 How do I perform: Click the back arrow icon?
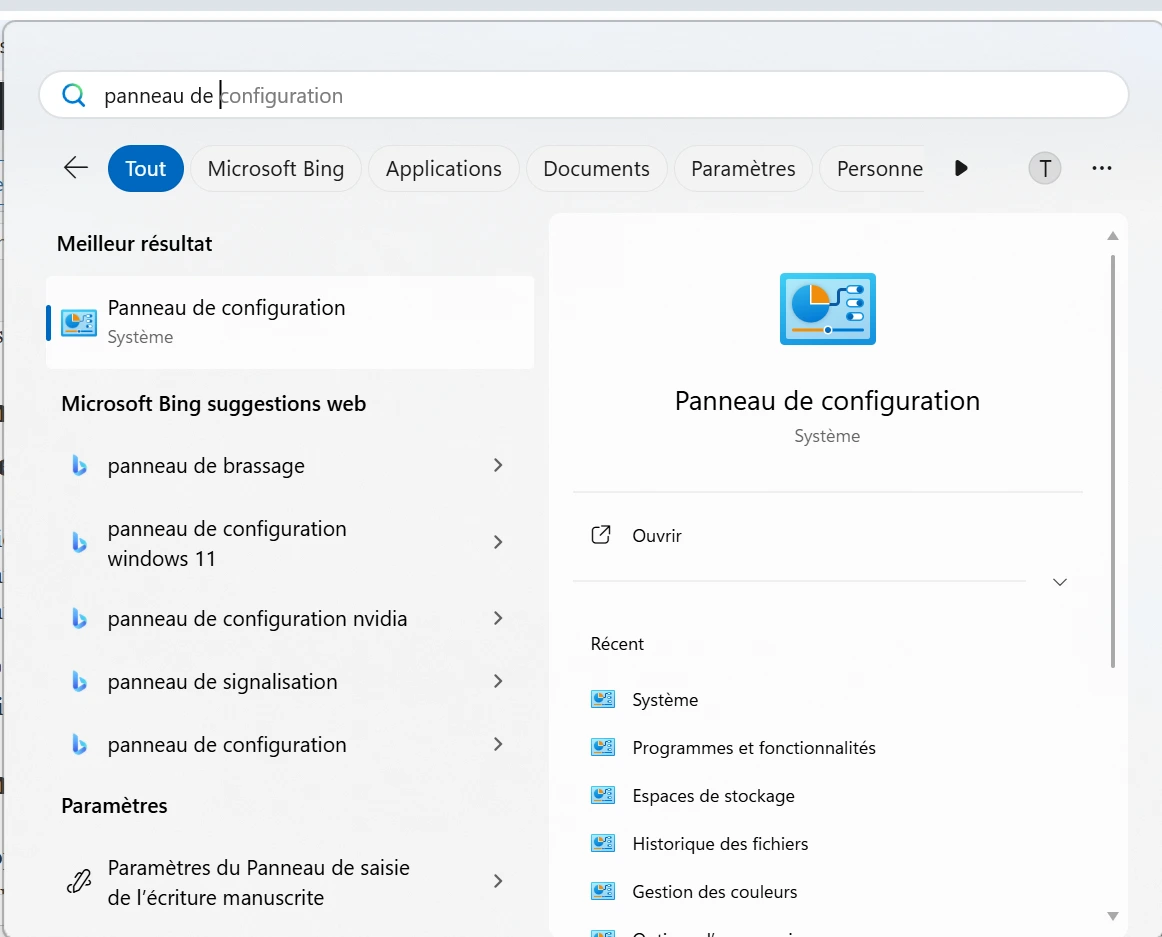point(76,168)
